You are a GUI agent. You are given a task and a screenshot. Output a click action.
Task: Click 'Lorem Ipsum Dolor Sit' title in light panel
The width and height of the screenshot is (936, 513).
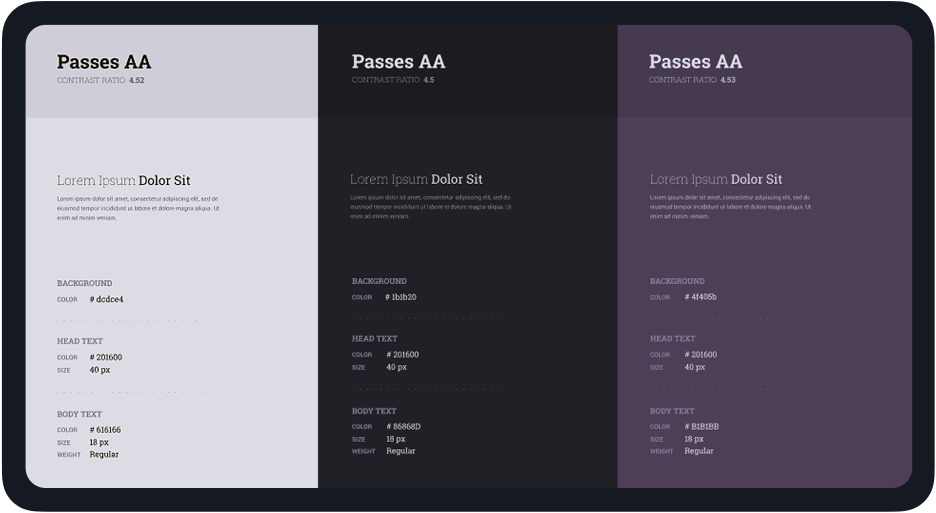tap(123, 181)
